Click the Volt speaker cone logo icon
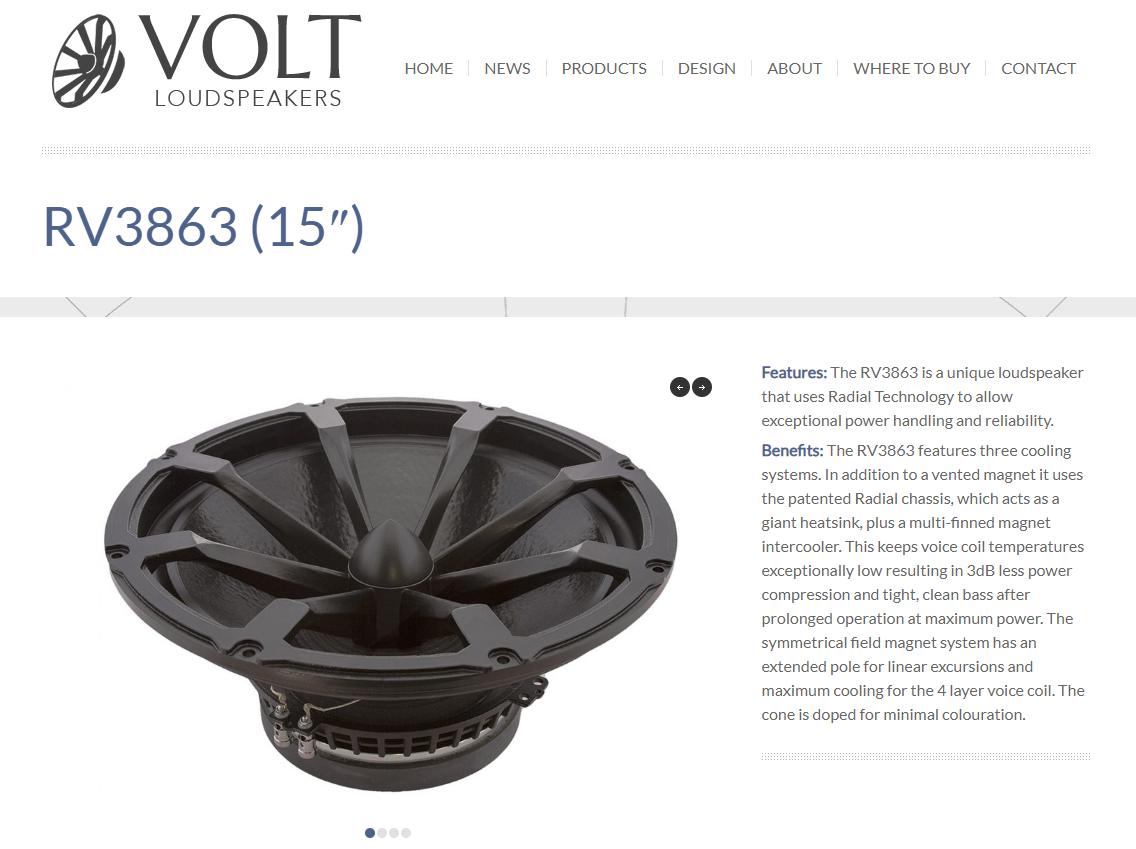 tap(88, 62)
